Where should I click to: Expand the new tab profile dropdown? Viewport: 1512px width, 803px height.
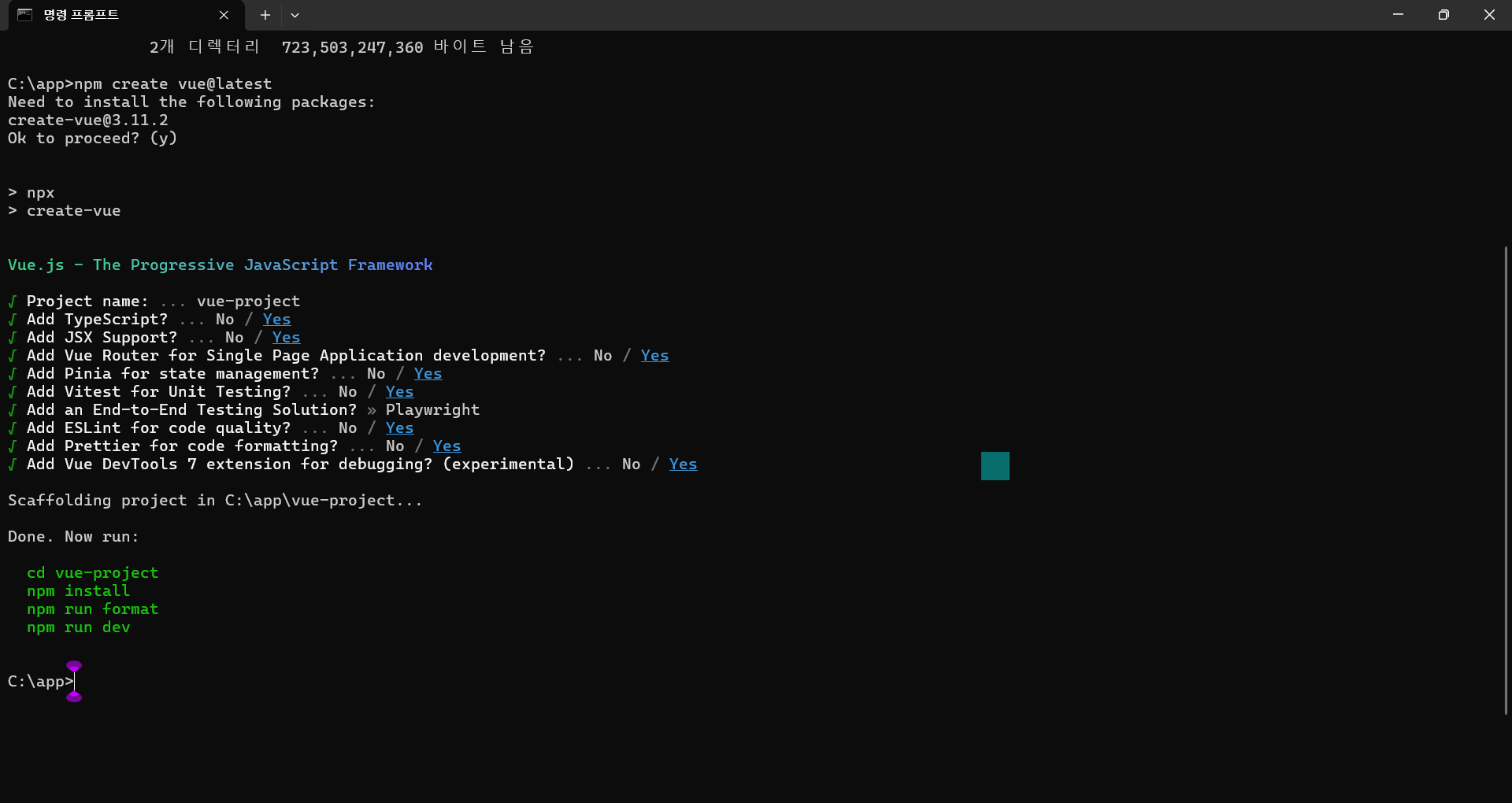[295, 15]
